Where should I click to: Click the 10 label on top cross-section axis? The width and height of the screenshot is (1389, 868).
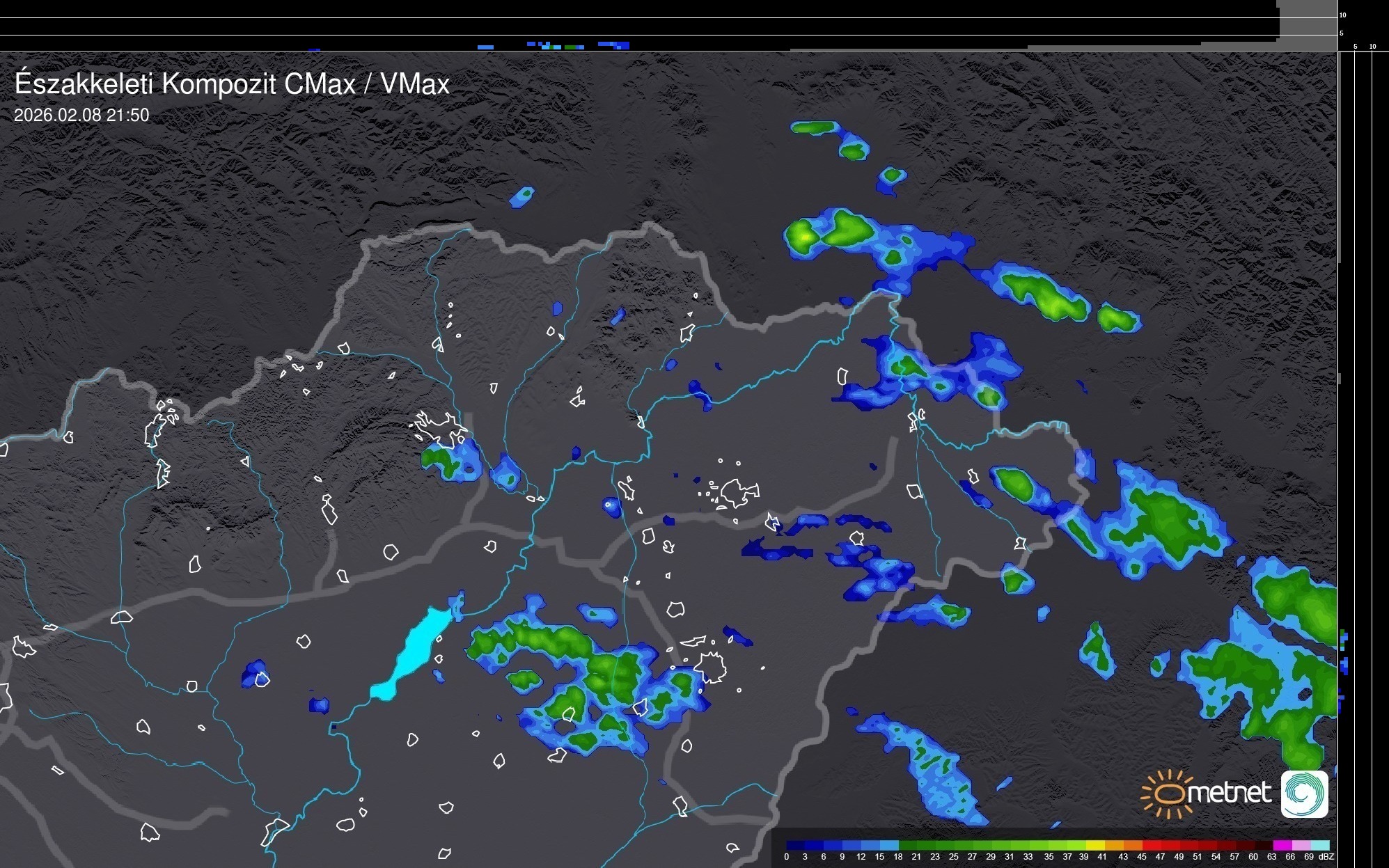tap(1342, 15)
